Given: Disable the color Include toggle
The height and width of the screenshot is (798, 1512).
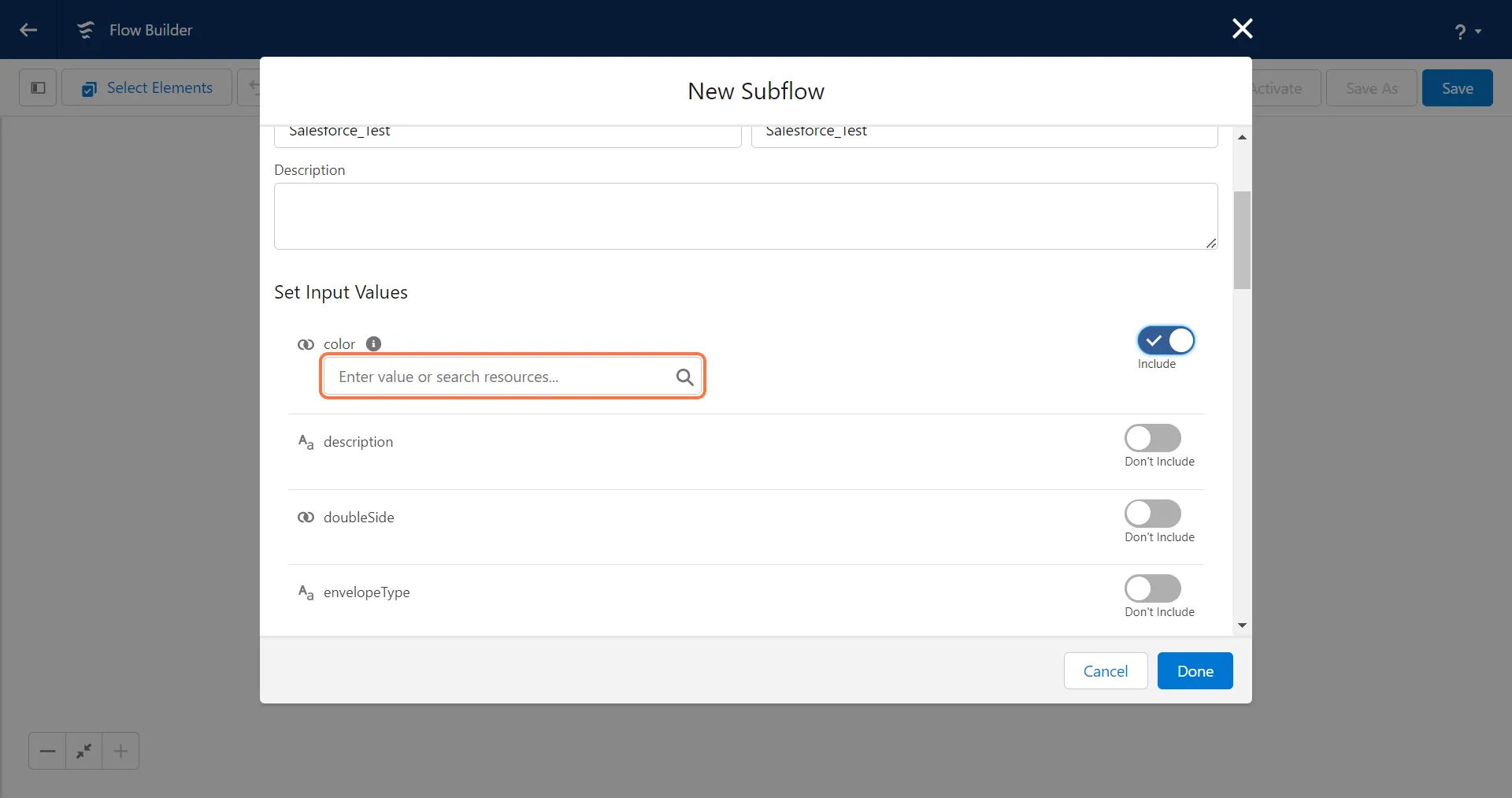Looking at the screenshot, I should point(1165,340).
